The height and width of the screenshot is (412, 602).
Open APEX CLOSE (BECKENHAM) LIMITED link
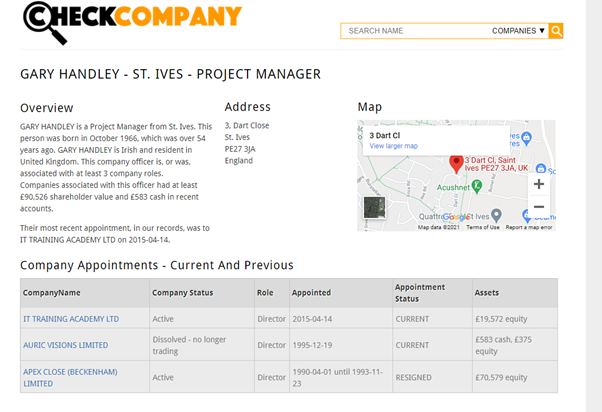[66, 376]
